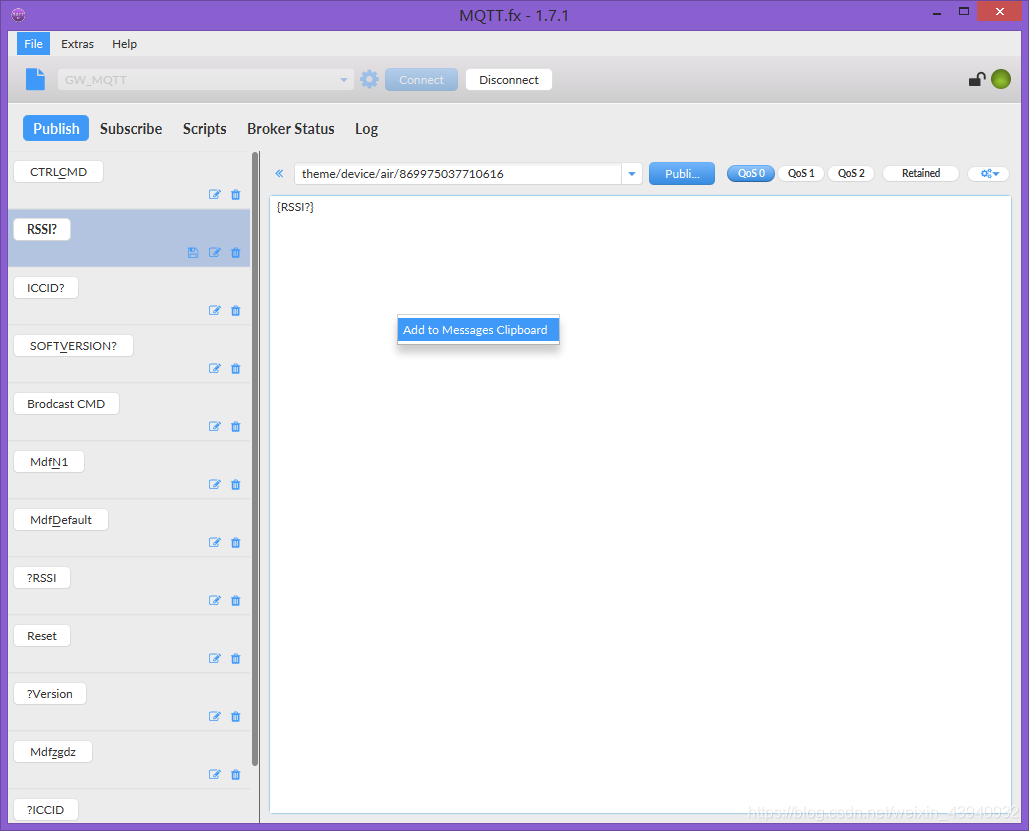Open the publish options gears dropdown
The image size is (1029, 831).
click(x=989, y=173)
